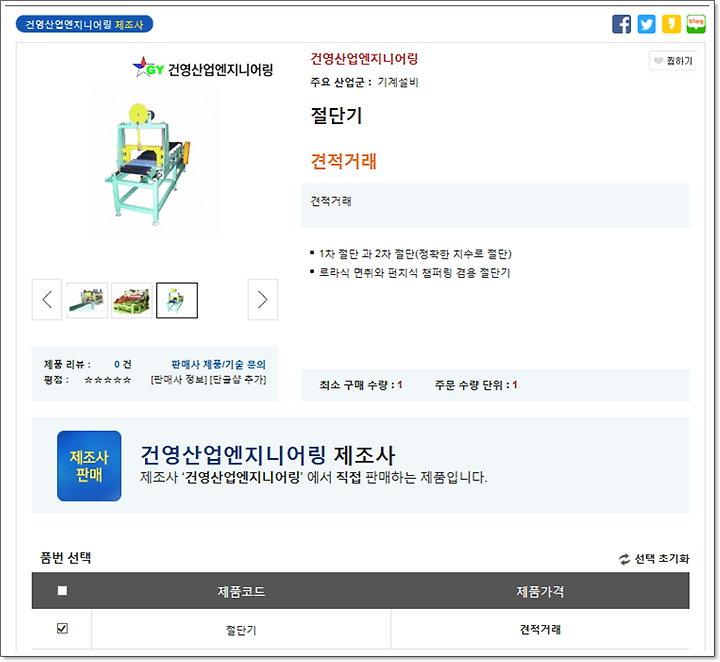Click the star rating next to 평점
This screenshot has height=662, width=720.
click(x=108, y=380)
